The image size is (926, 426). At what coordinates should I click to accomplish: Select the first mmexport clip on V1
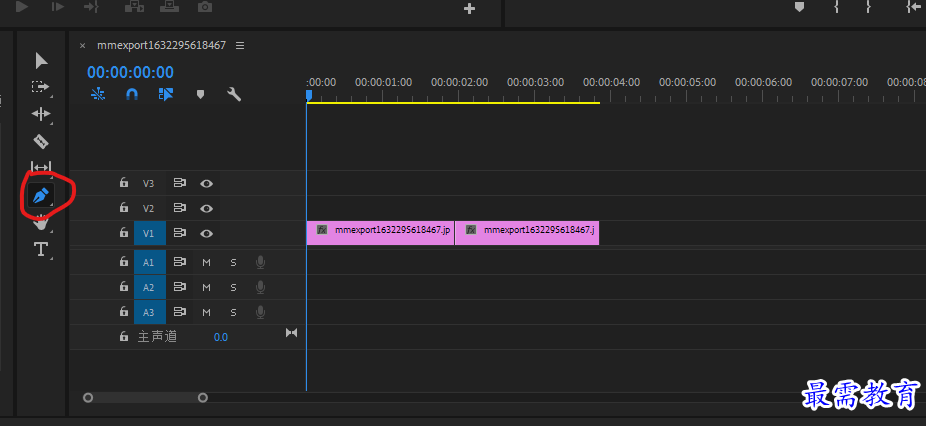click(380, 233)
